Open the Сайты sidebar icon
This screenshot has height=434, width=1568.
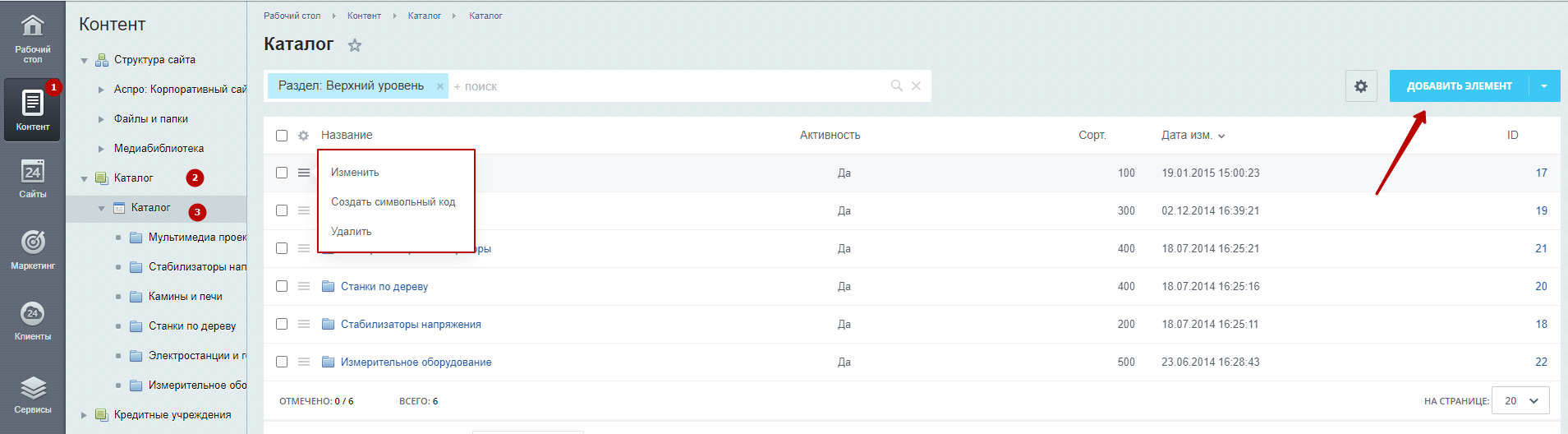pyautogui.click(x=32, y=178)
